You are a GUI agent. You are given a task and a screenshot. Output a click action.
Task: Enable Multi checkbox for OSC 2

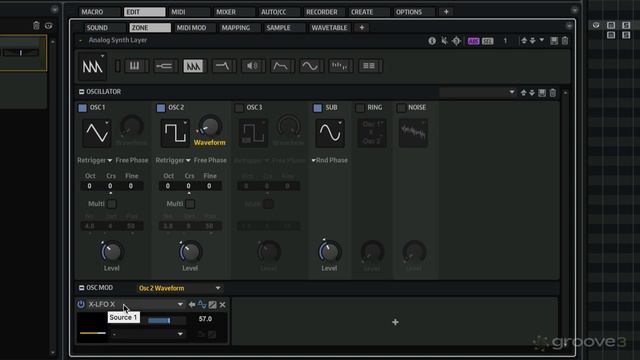pyautogui.click(x=190, y=204)
